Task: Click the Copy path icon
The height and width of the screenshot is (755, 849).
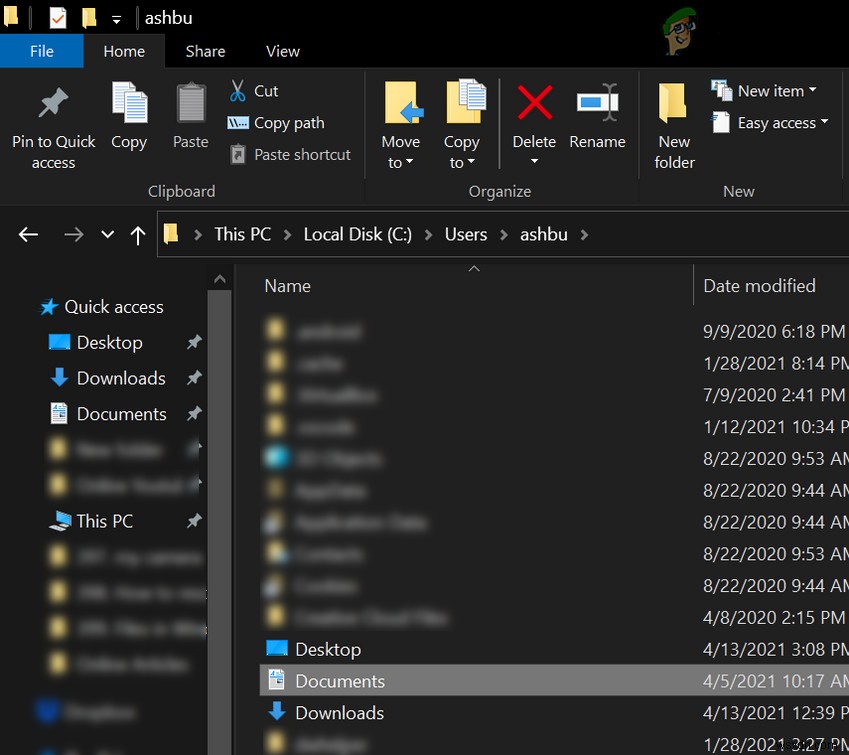Action: tap(239, 122)
